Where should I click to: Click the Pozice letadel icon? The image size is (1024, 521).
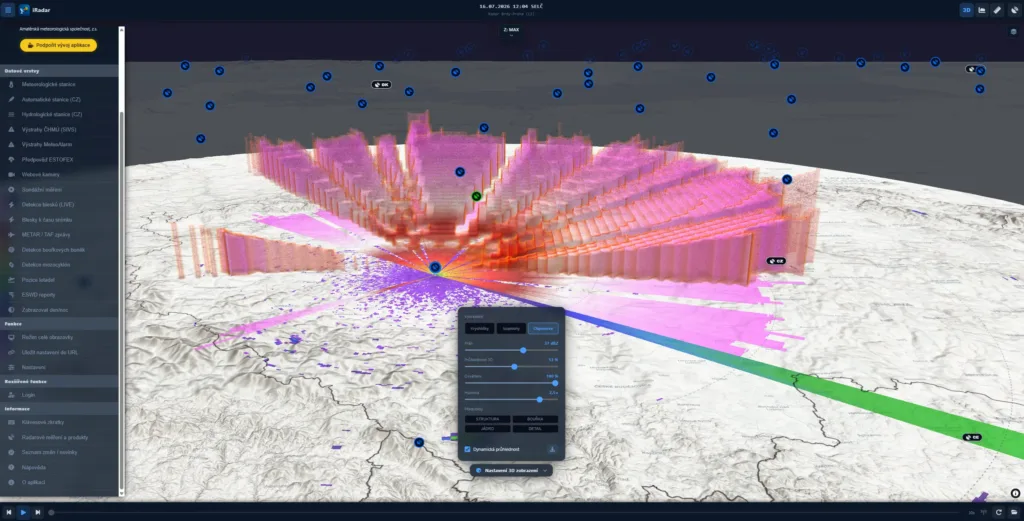tap(11, 279)
